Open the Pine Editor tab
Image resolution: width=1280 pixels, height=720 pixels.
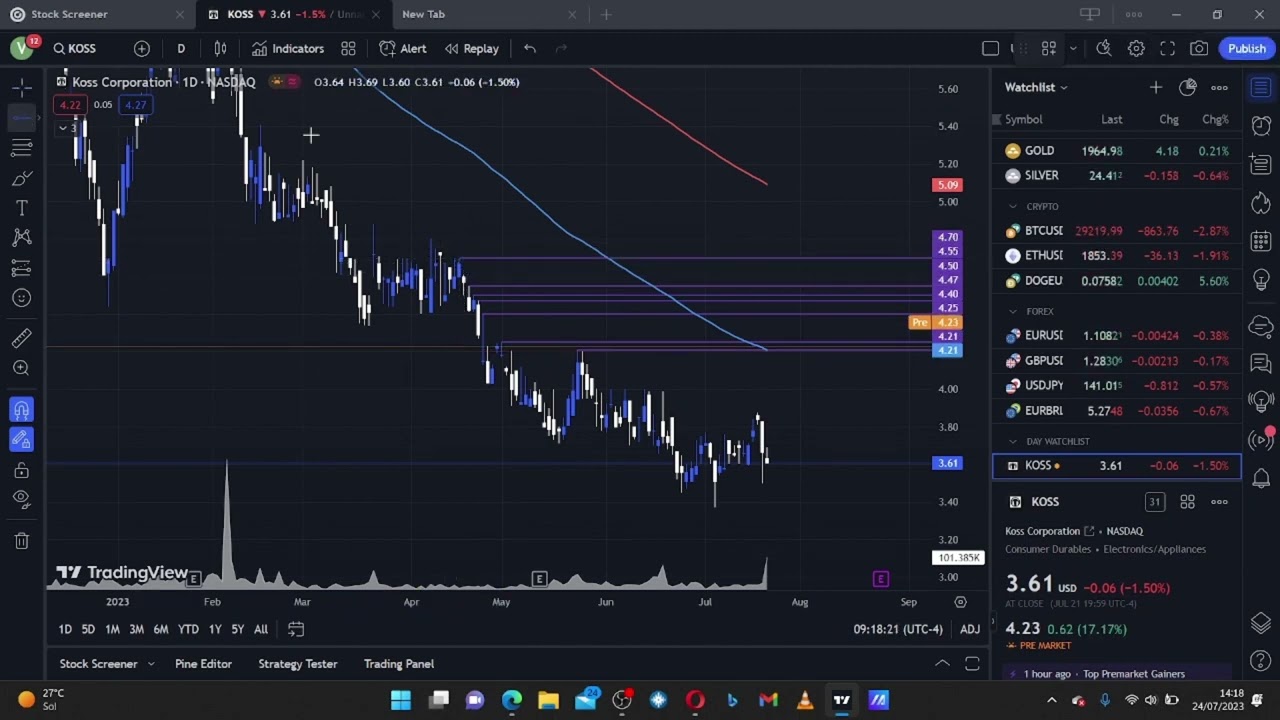[203, 664]
